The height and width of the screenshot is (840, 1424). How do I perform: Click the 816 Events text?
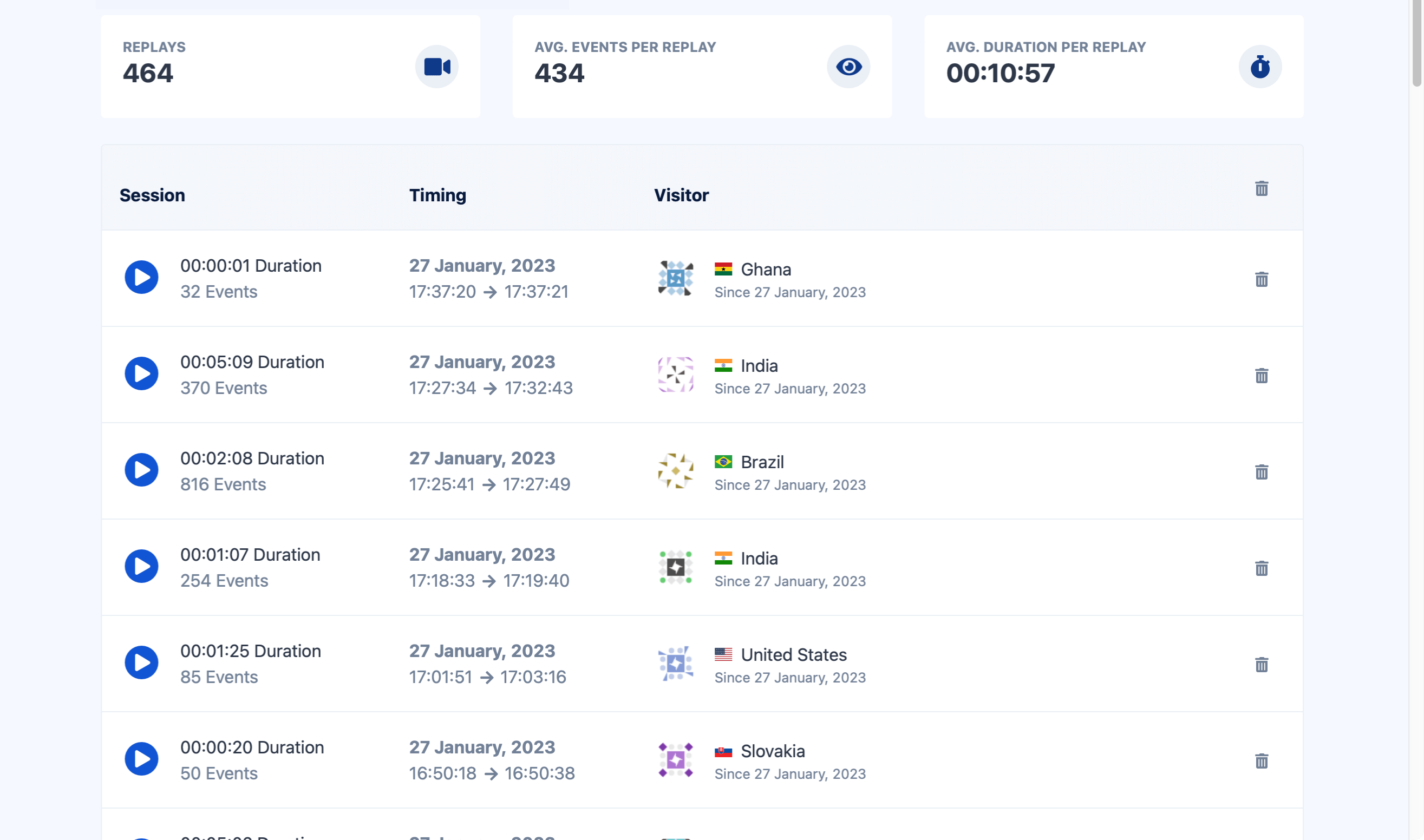pos(223,484)
